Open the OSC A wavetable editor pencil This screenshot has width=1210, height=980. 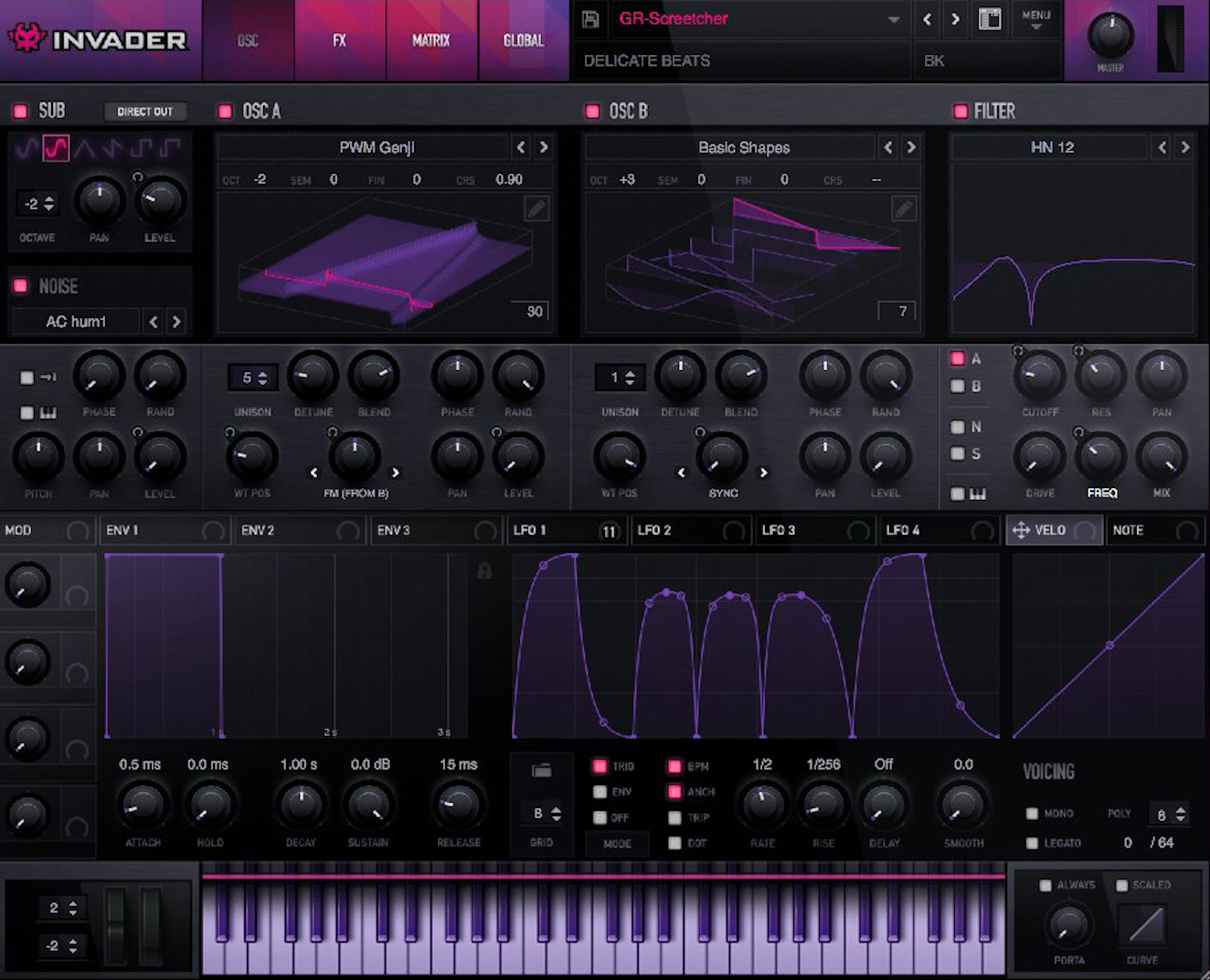[x=536, y=209]
